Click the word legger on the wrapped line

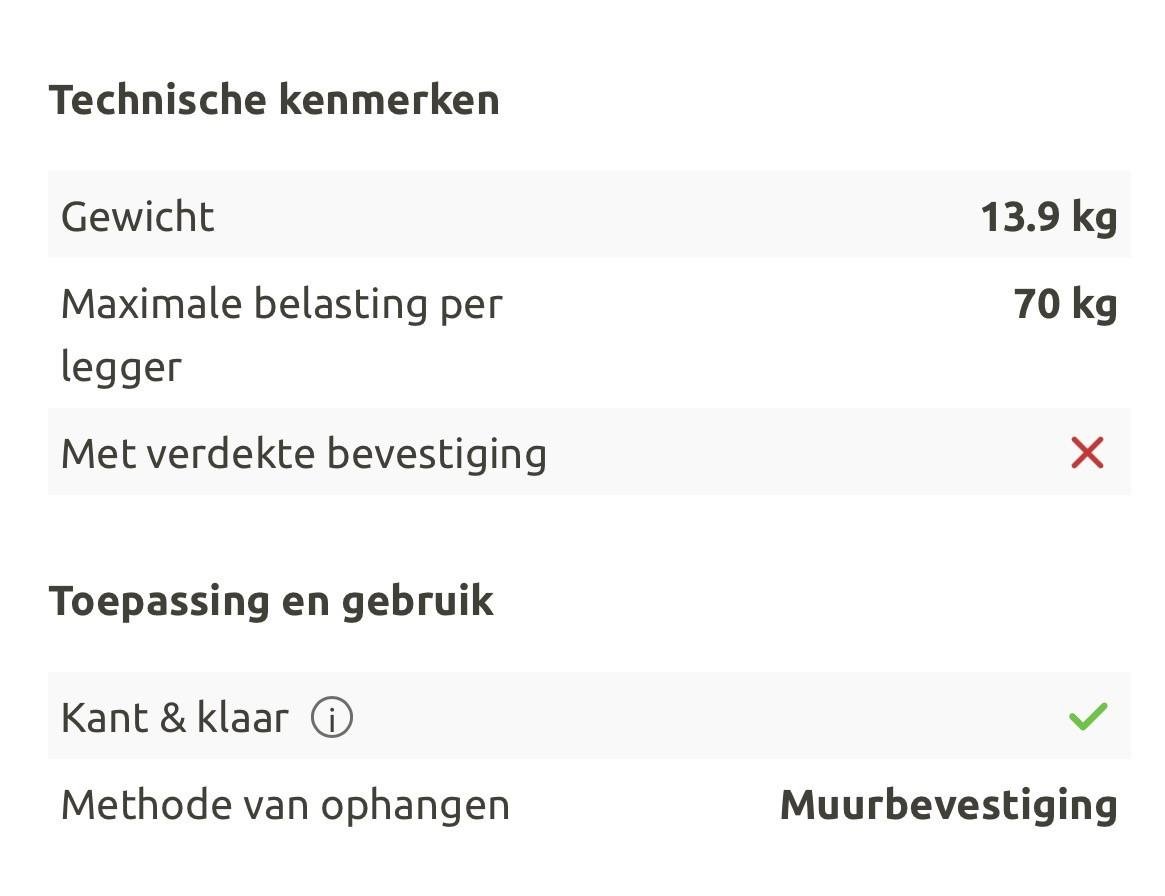click(x=121, y=367)
